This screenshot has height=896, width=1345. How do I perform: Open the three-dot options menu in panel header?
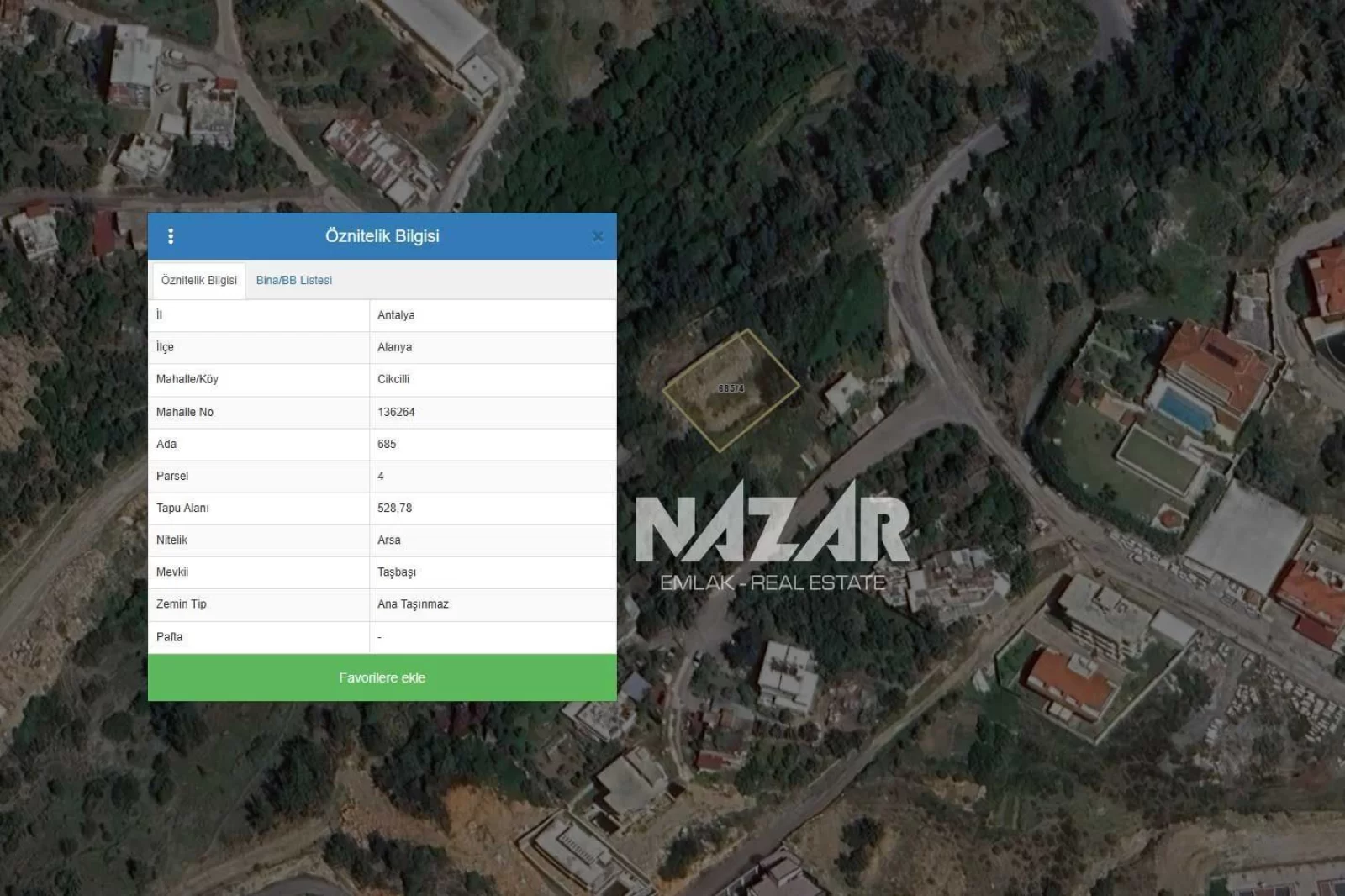tap(171, 236)
